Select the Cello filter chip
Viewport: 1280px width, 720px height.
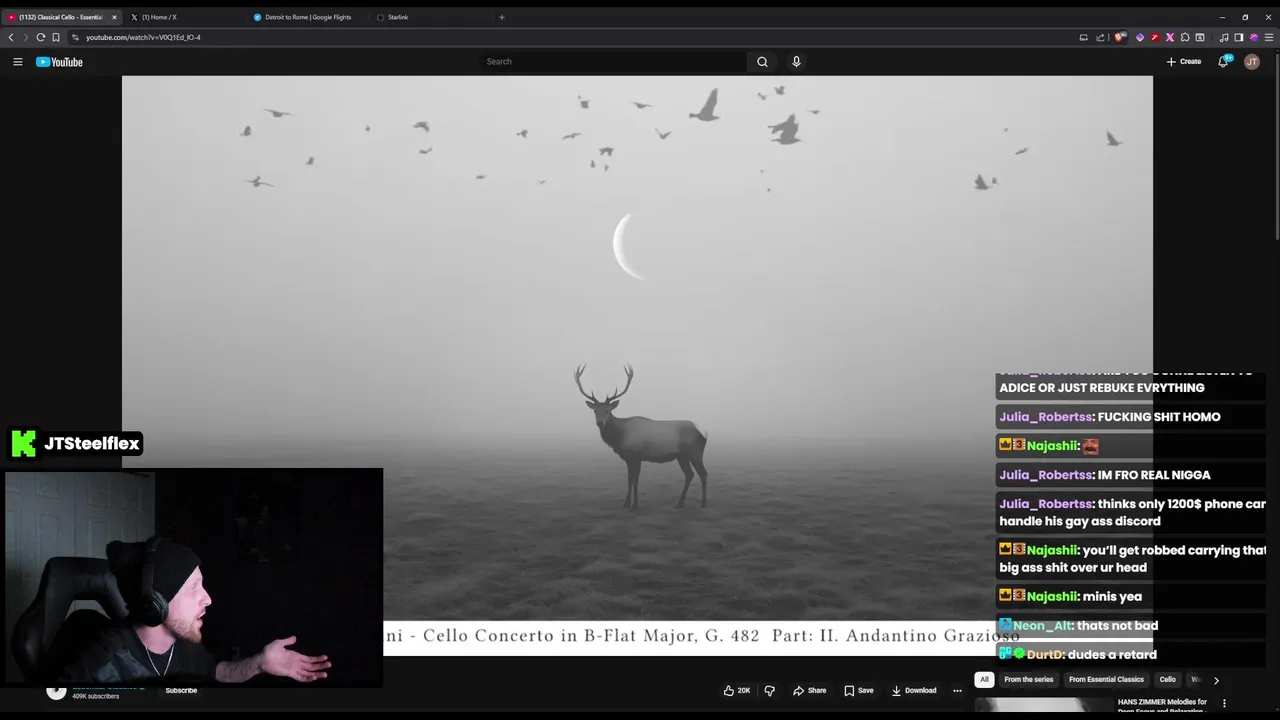pos(1167,680)
